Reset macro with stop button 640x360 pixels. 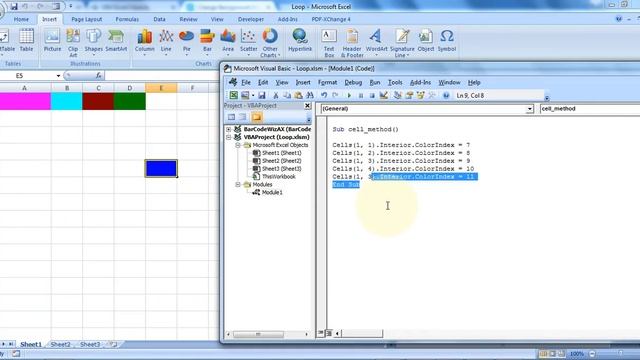pyautogui.click(x=372, y=96)
